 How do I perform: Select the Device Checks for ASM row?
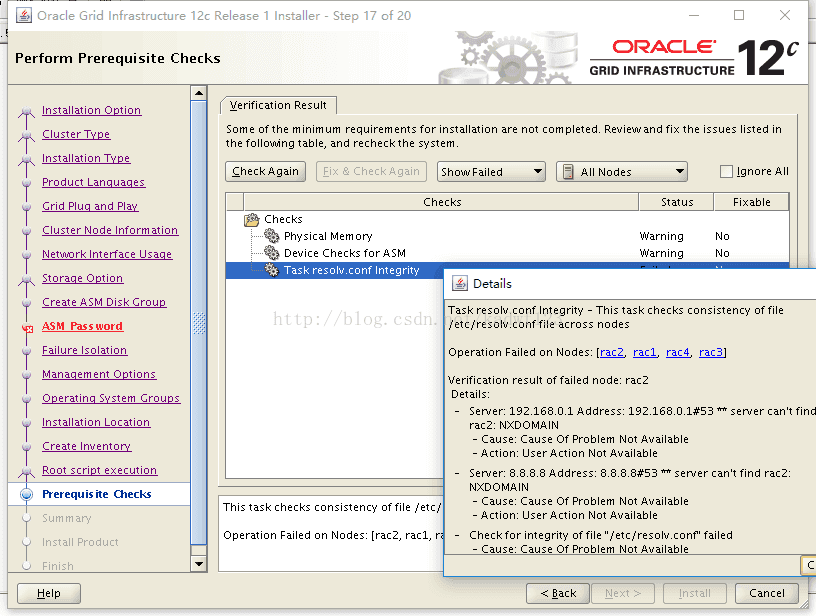click(x=507, y=253)
